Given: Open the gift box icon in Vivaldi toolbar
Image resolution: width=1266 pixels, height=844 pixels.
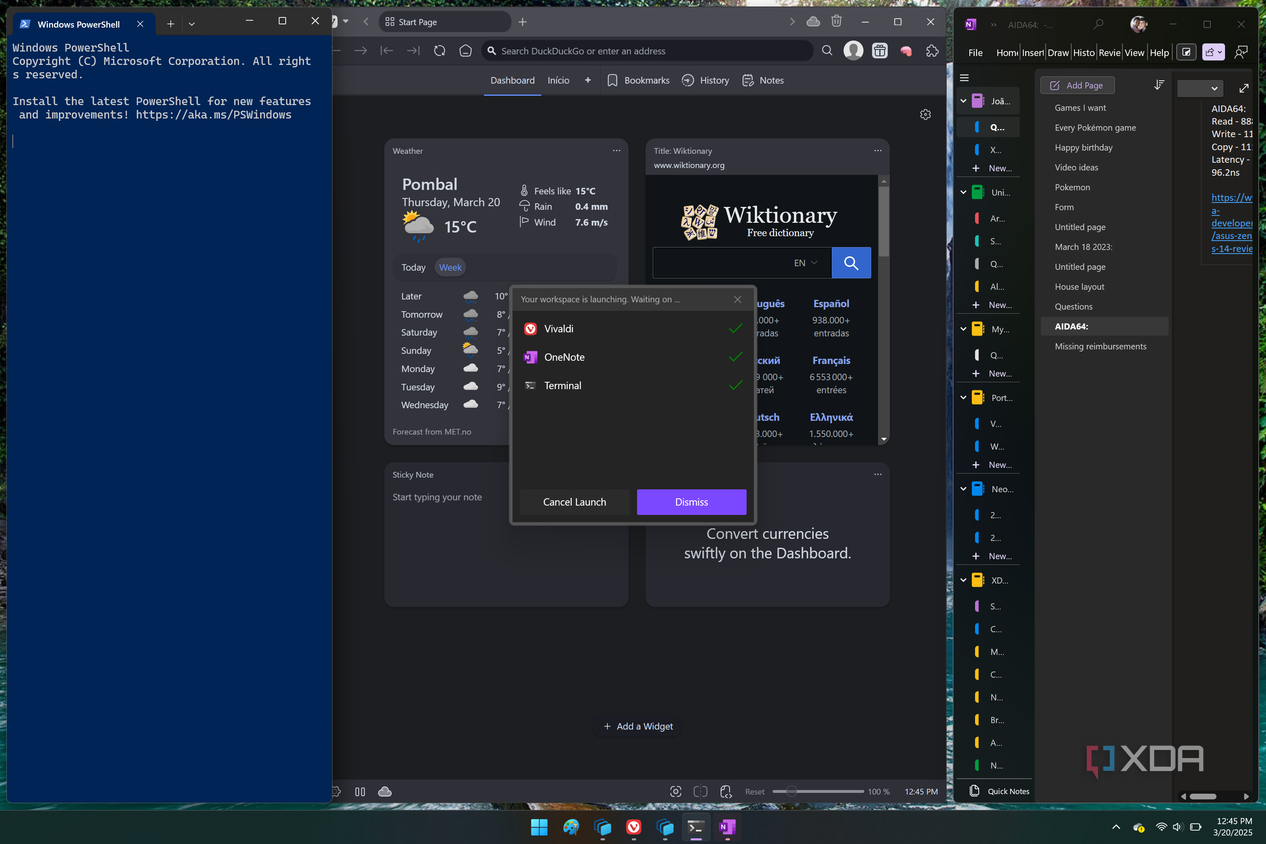Looking at the screenshot, I should (x=880, y=51).
